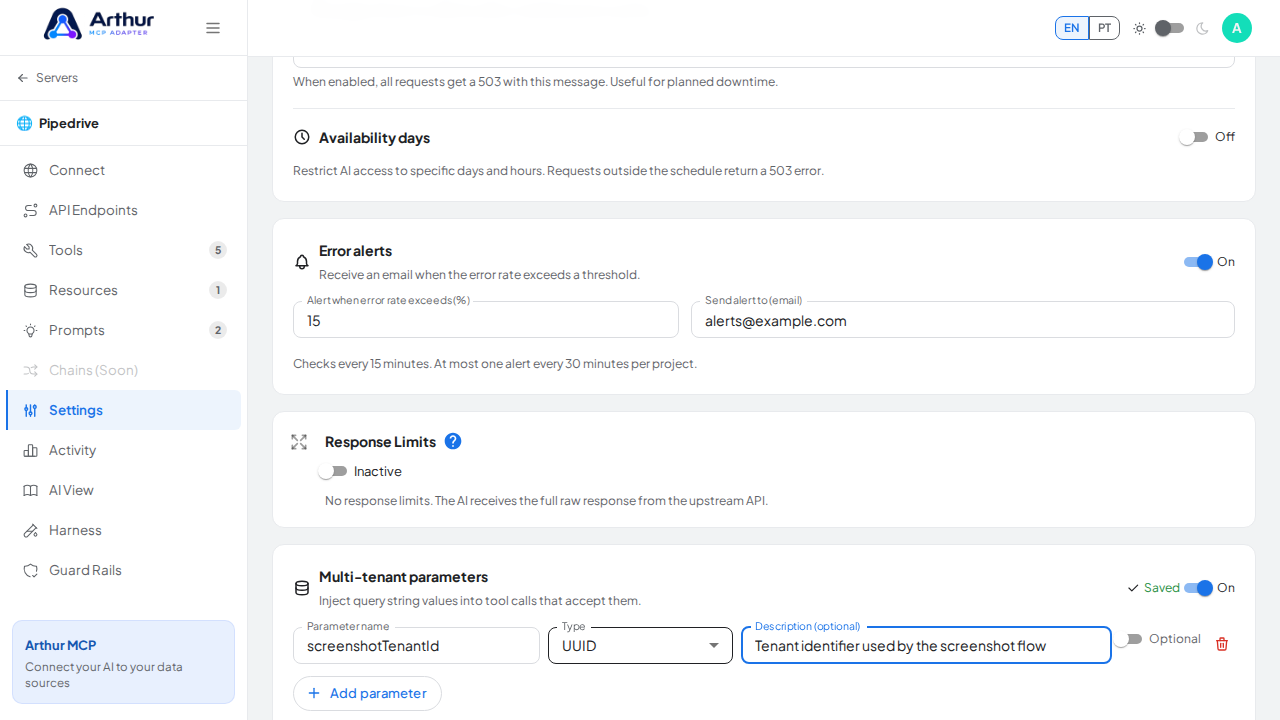The width and height of the screenshot is (1280, 720).
Task: Click the green Saved status indicator
Action: click(x=1153, y=588)
